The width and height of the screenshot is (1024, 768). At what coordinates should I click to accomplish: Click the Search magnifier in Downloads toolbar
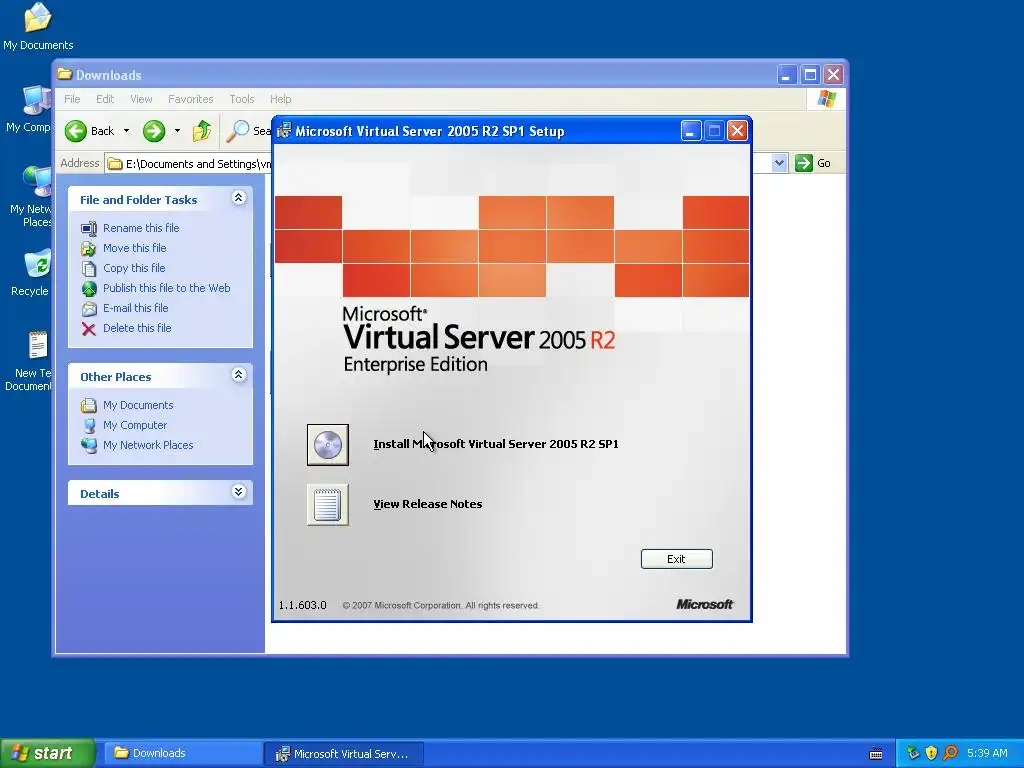pyautogui.click(x=238, y=131)
